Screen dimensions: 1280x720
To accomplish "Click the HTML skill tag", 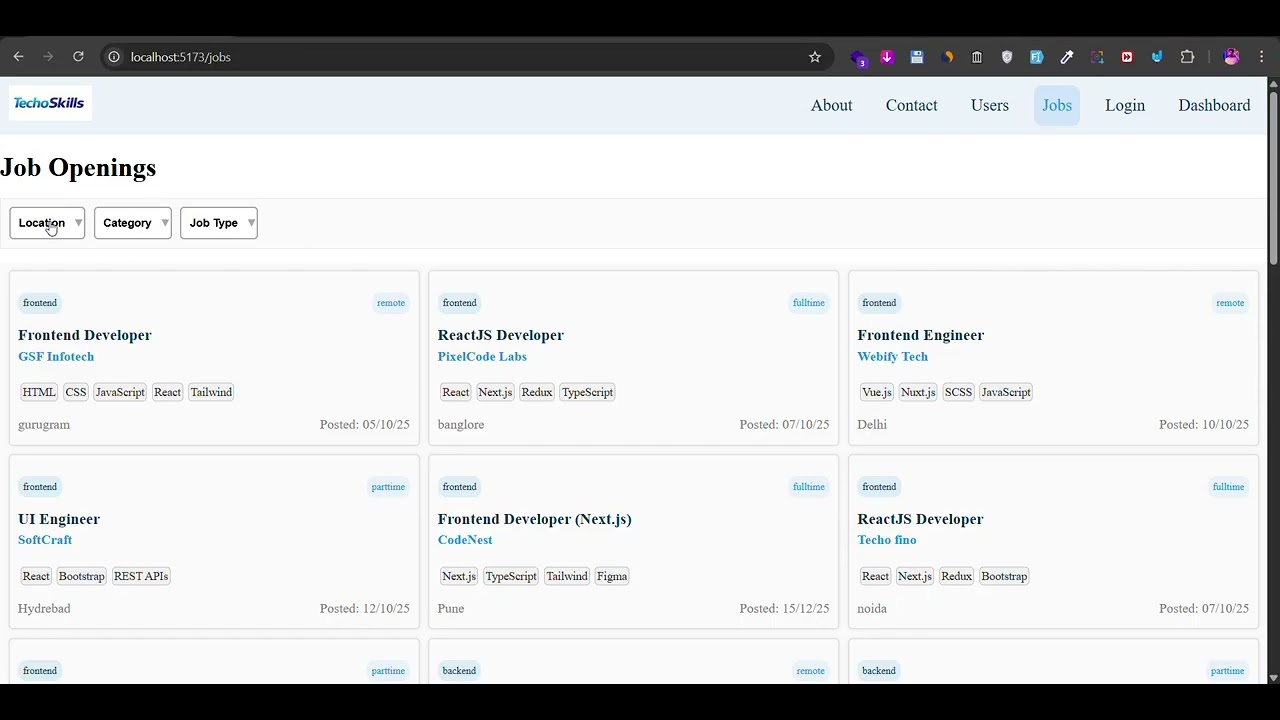I will 39,392.
